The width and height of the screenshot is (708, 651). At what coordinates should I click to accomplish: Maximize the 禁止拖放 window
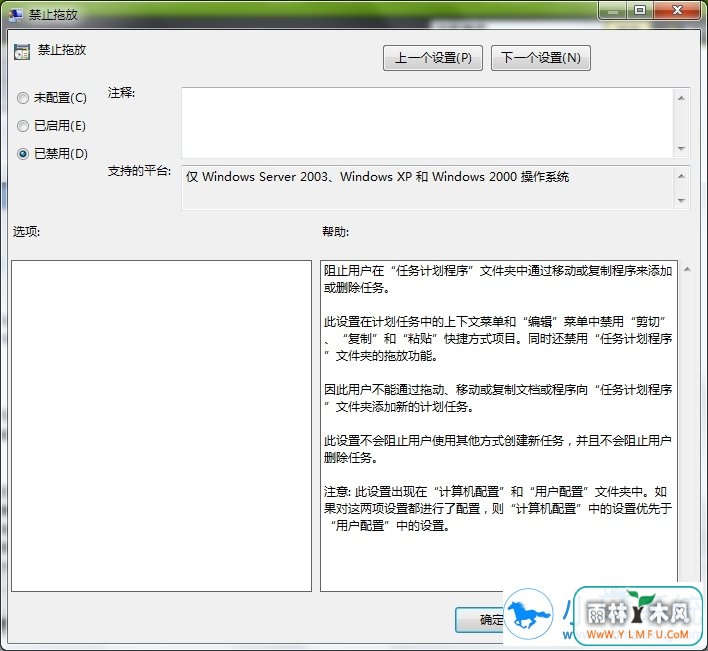(640, 11)
